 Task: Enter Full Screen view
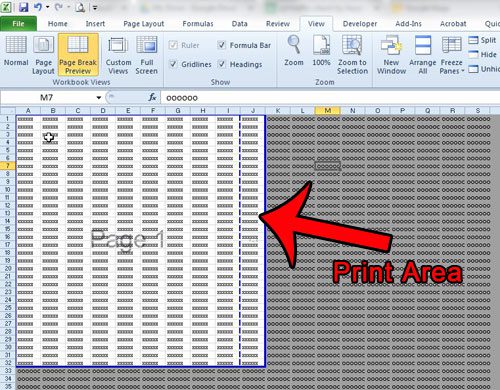click(147, 55)
